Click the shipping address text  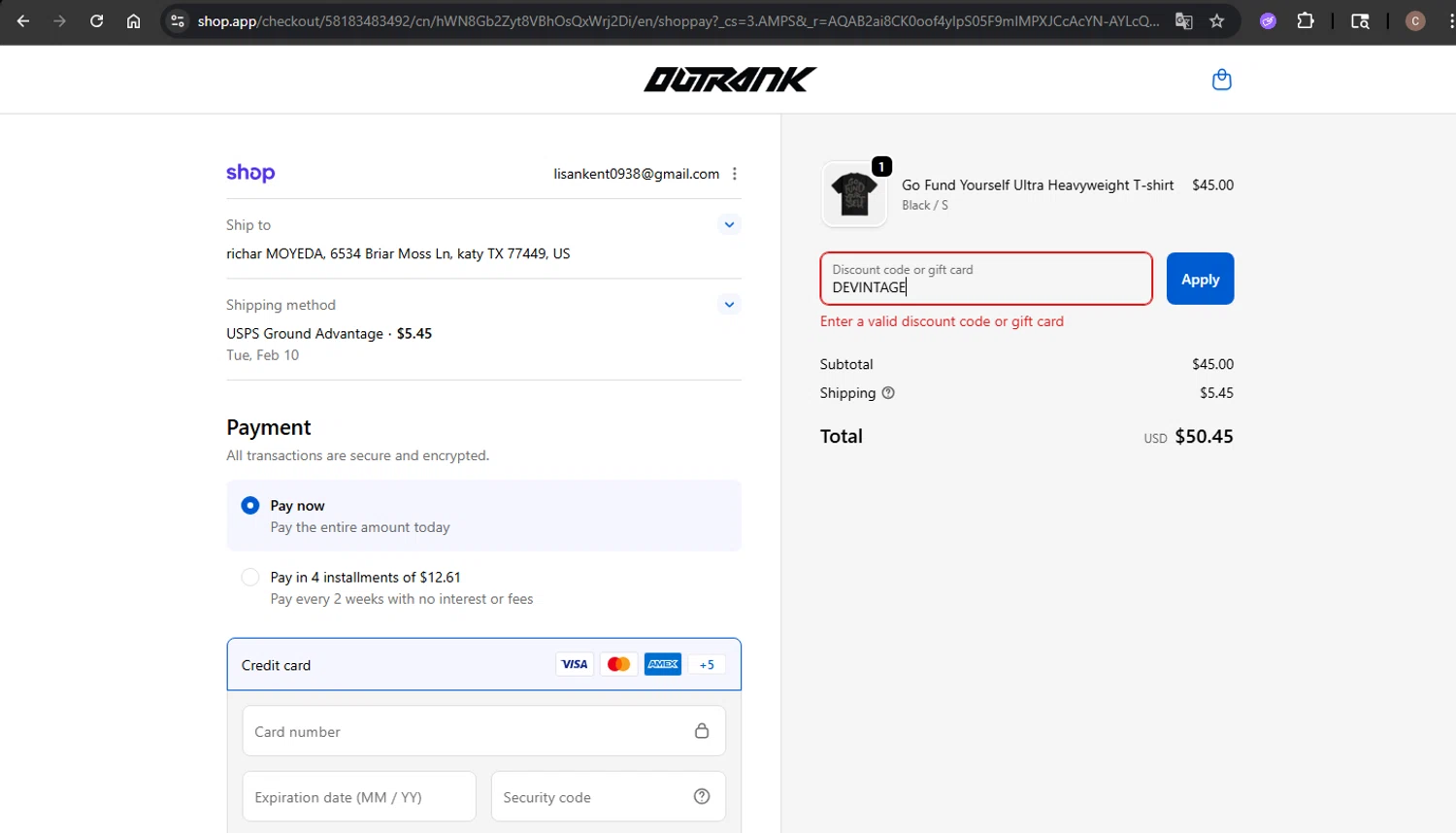(x=398, y=253)
